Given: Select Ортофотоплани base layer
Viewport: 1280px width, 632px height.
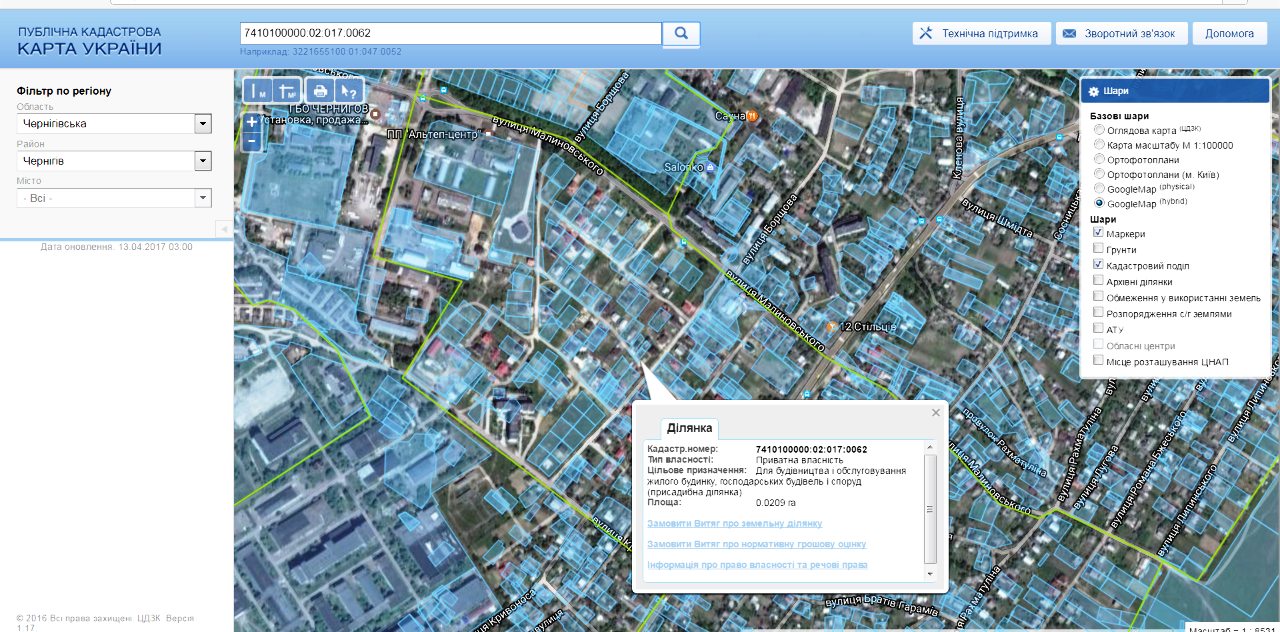Looking at the screenshot, I should pos(1100,159).
